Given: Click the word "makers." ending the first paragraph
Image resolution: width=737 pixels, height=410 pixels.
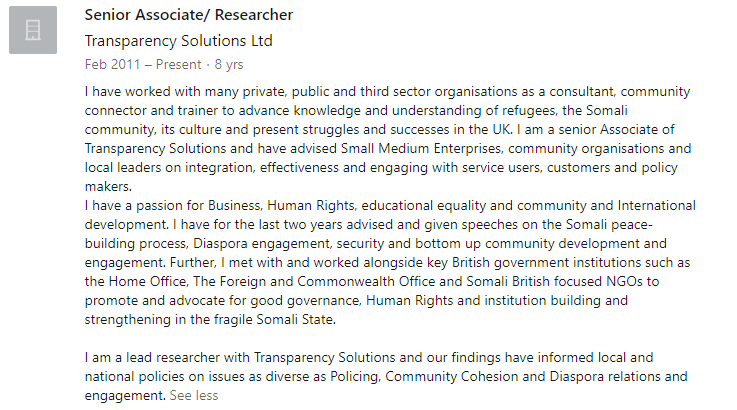Looking at the screenshot, I should [108, 187].
